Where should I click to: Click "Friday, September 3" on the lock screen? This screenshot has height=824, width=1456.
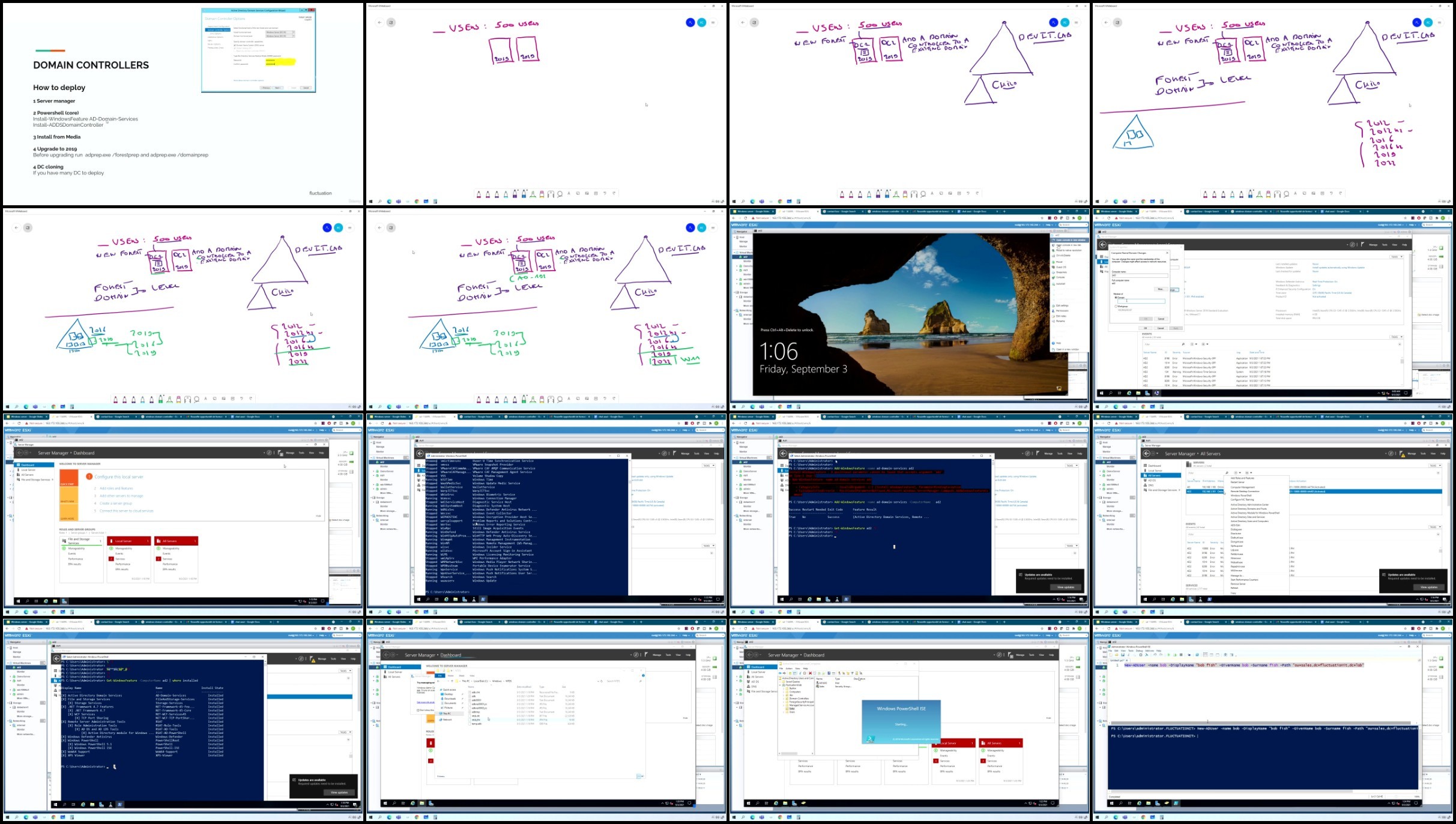(x=803, y=369)
